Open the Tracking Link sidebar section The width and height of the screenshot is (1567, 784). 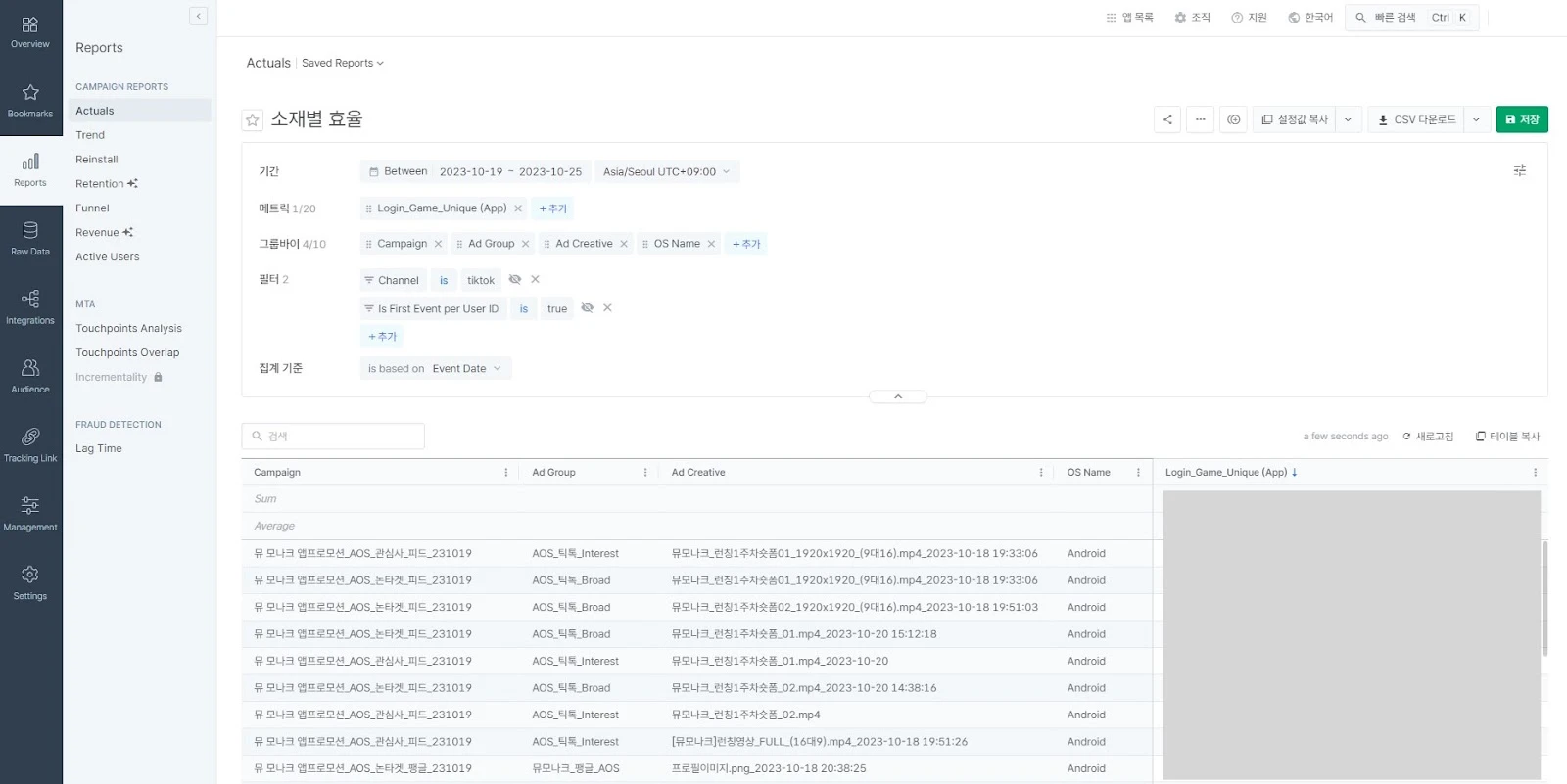click(x=30, y=445)
